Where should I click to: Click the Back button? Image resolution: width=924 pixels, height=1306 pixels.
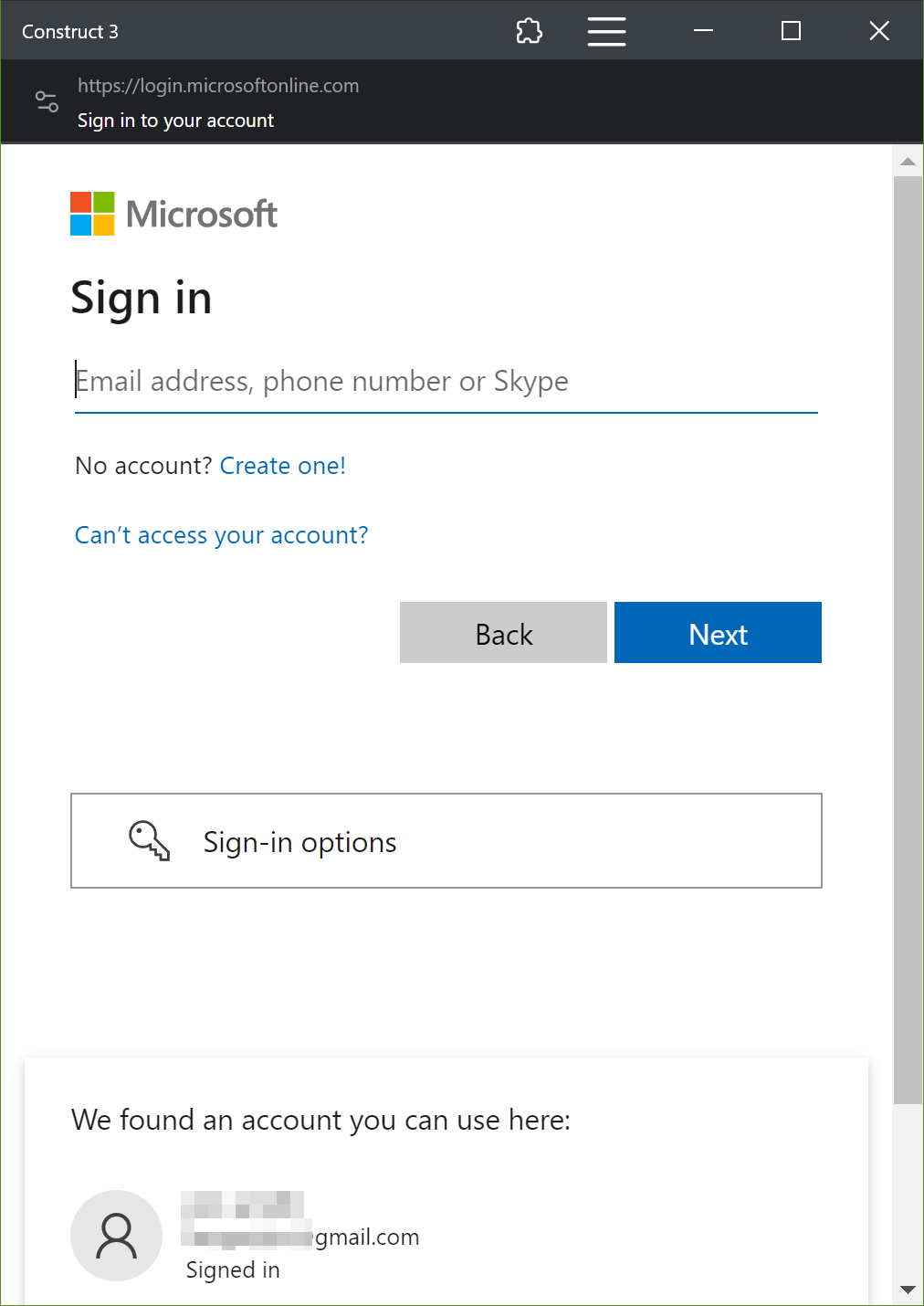pyautogui.click(x=503, y=632)
